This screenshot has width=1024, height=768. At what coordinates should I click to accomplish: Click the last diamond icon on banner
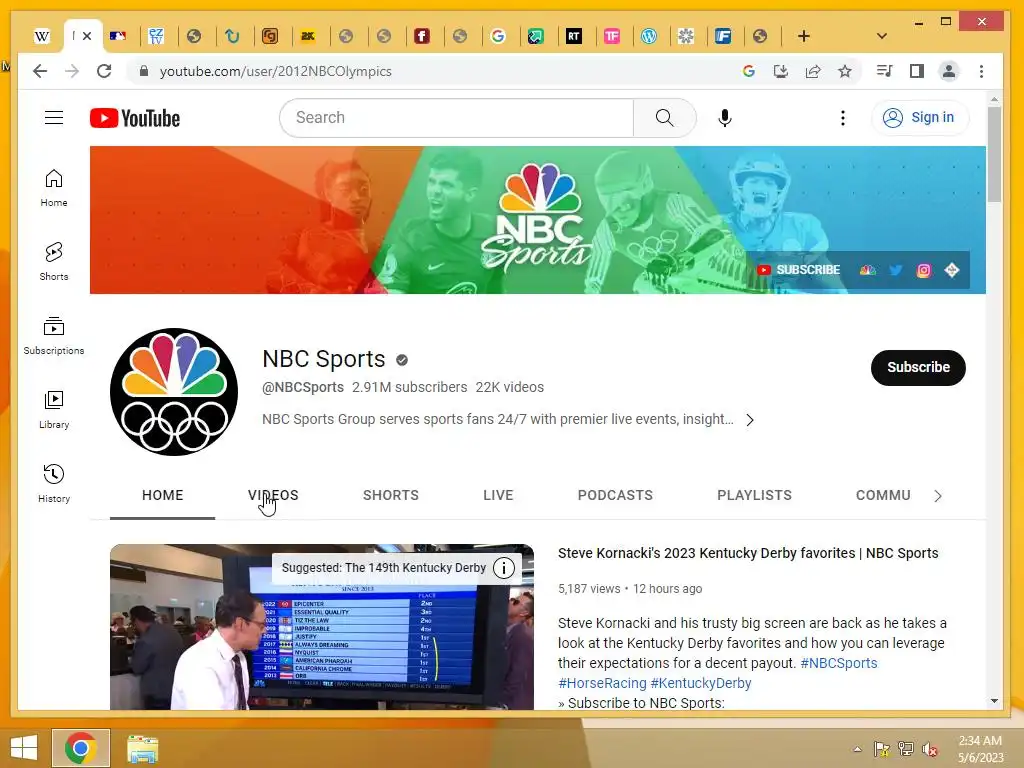pos(952,270)
